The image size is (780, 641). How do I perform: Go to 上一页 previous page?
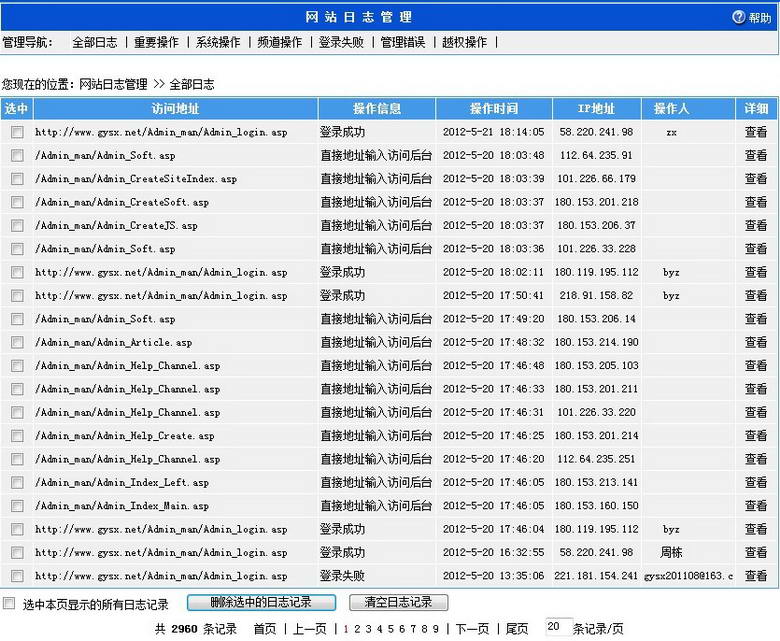pyautogui.click(x=309, y=629)
